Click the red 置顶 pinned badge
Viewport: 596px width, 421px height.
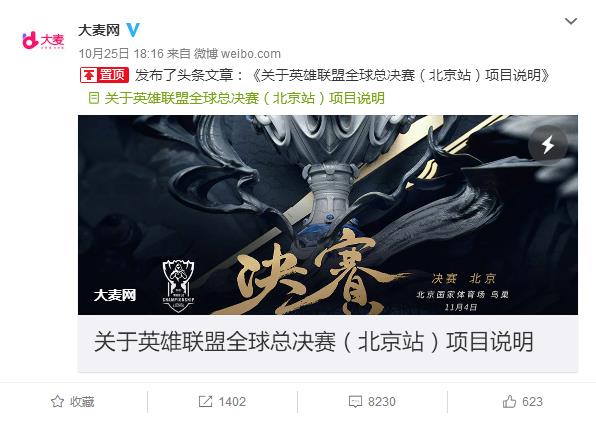[x=105, y=75]
